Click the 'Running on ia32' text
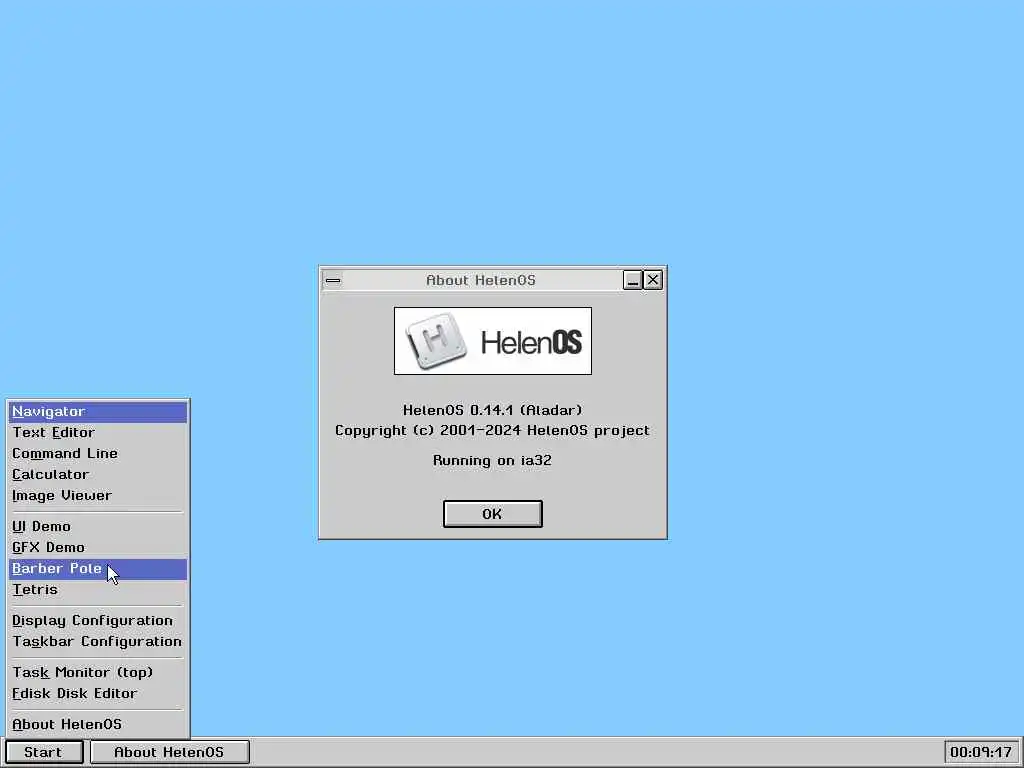Viewport: 1024px width, 768px height. coord(492,460)
